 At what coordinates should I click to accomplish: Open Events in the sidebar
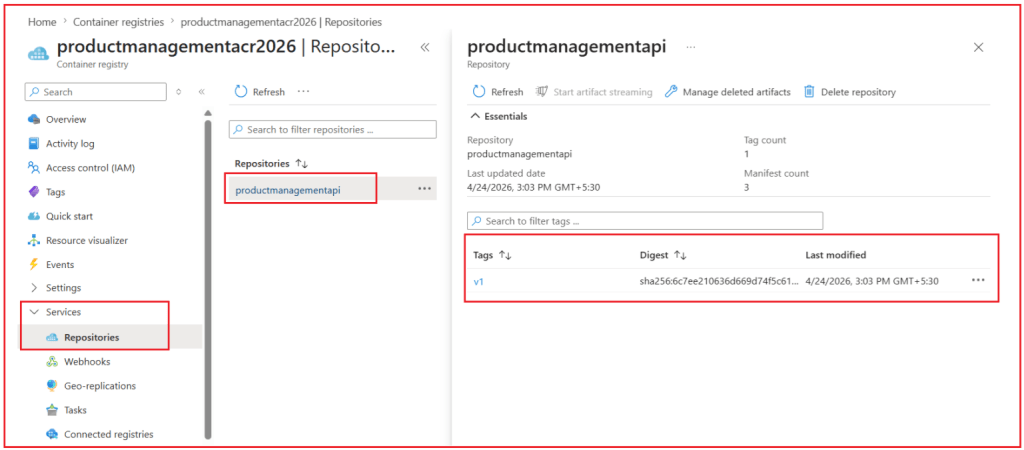pyautogui.click(x=59, y=265)
